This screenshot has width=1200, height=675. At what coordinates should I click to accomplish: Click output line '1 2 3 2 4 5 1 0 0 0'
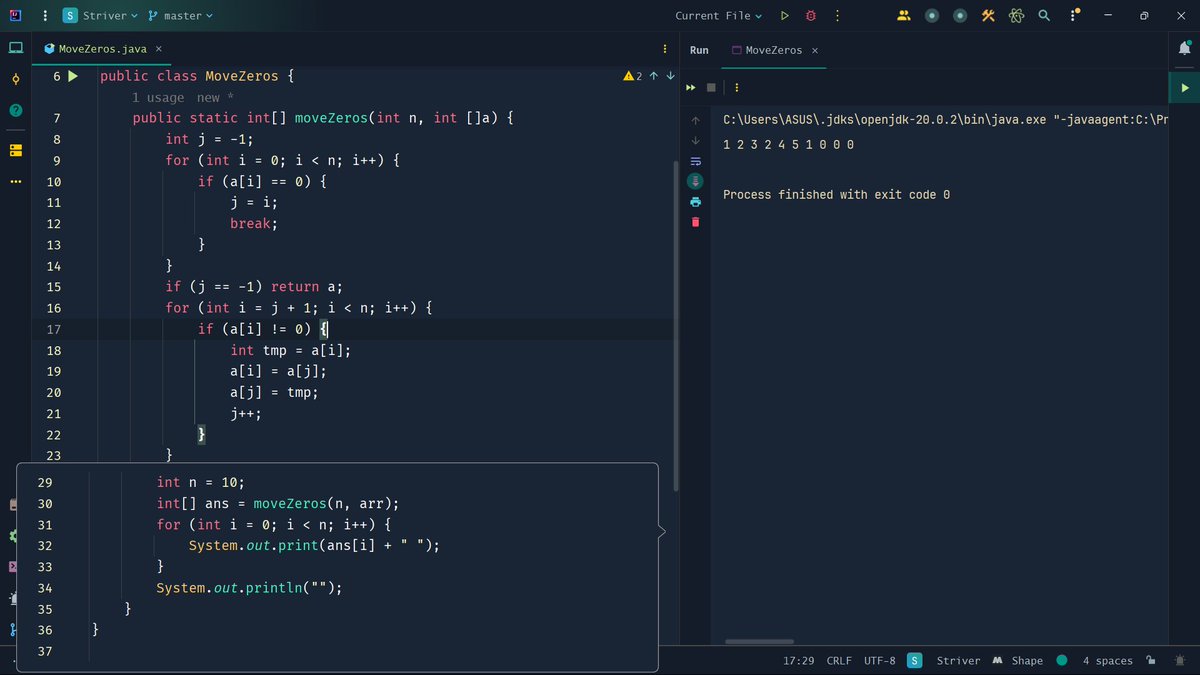[x=789, y=145]
